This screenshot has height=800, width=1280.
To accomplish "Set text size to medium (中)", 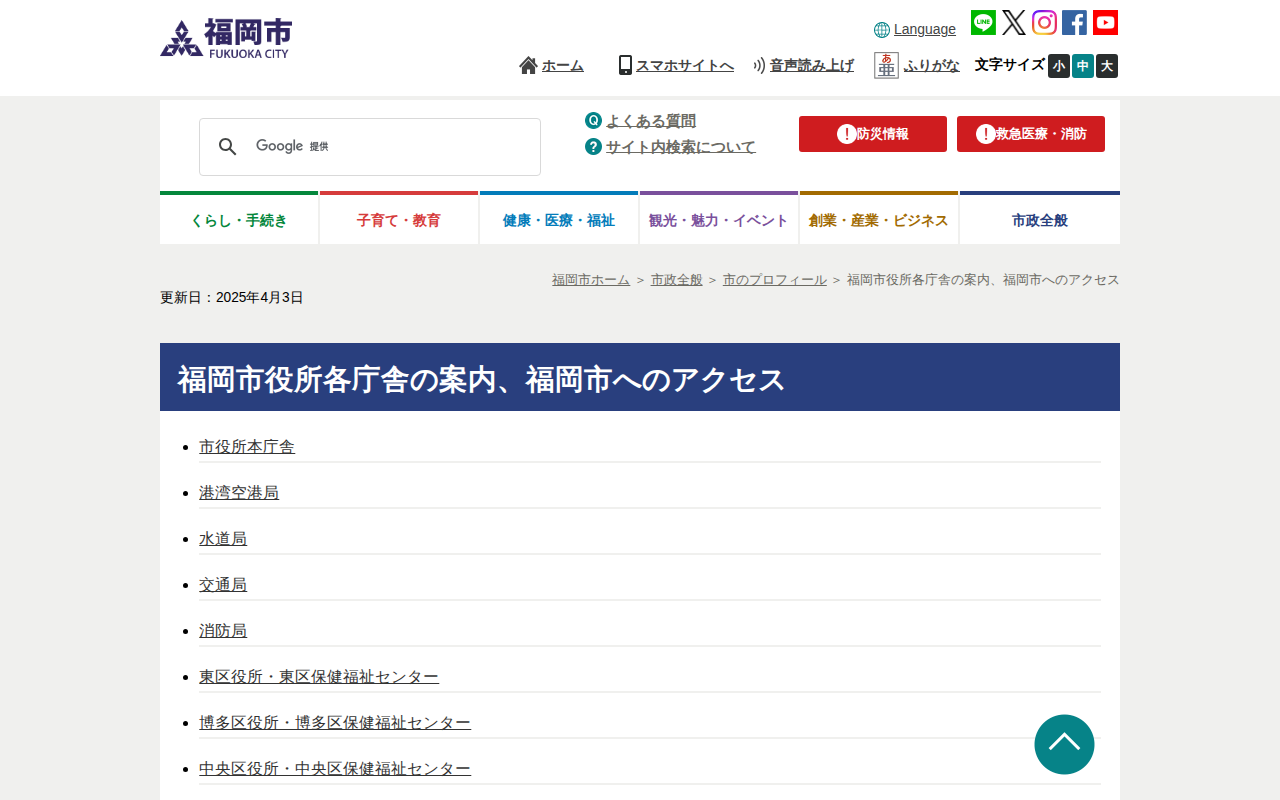I will point(1083,66).
